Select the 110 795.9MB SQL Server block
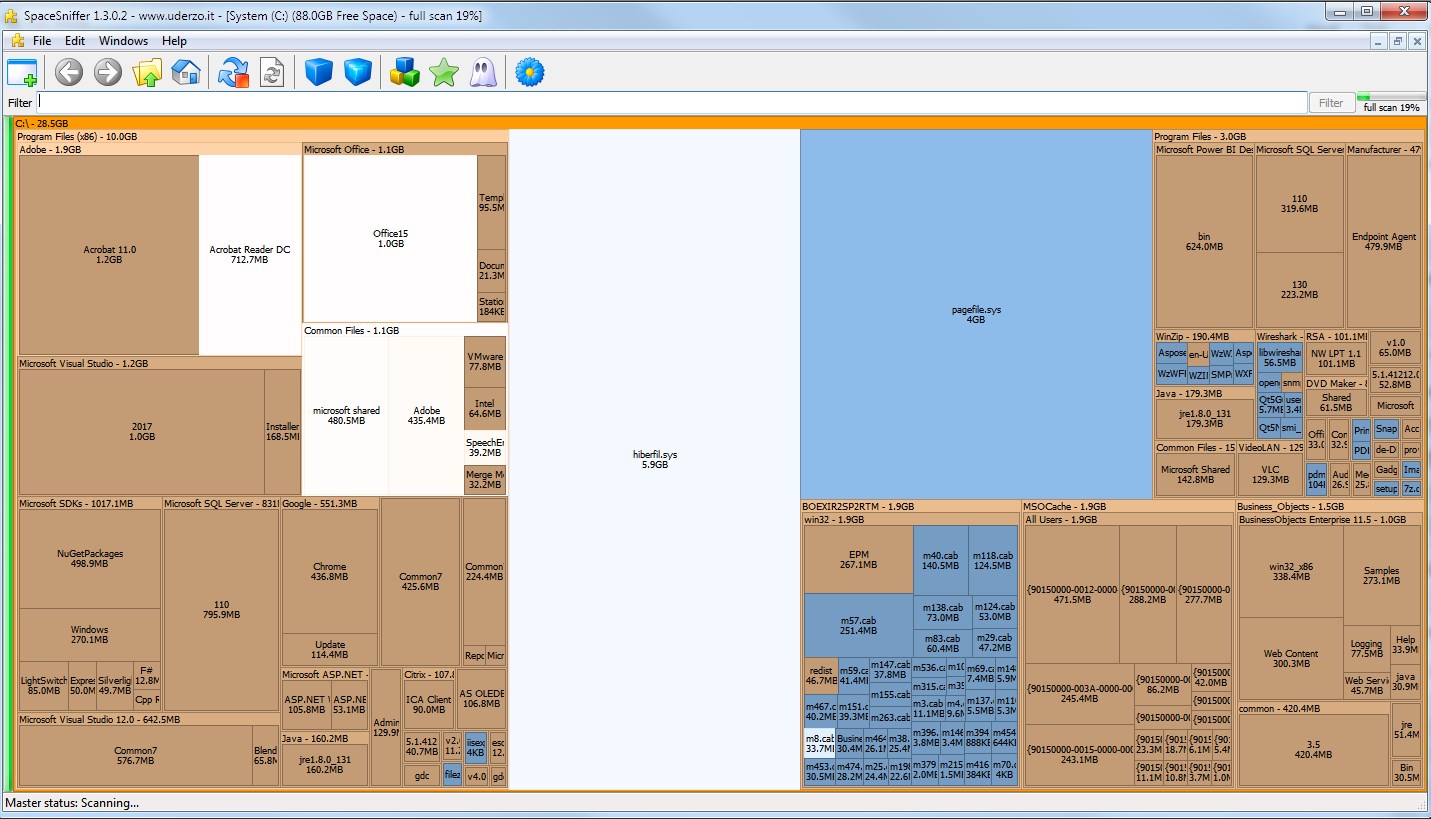 (x=221, y=610)
